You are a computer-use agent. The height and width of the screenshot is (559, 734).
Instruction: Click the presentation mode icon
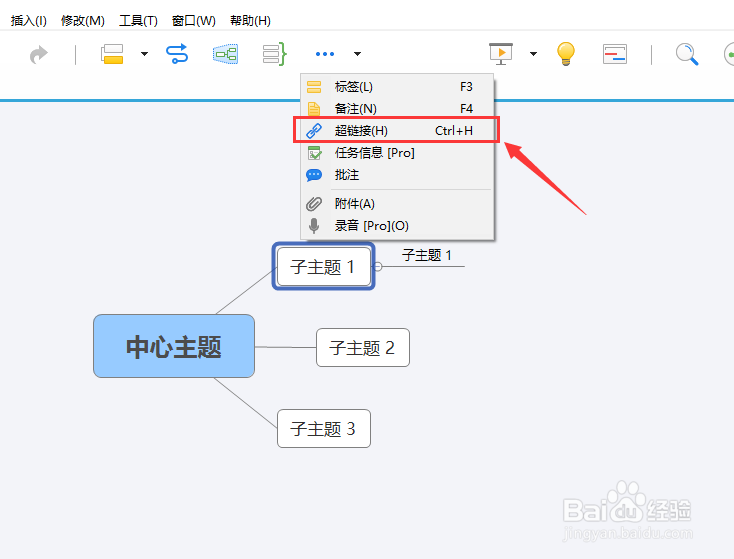click(x=501, y=54)
